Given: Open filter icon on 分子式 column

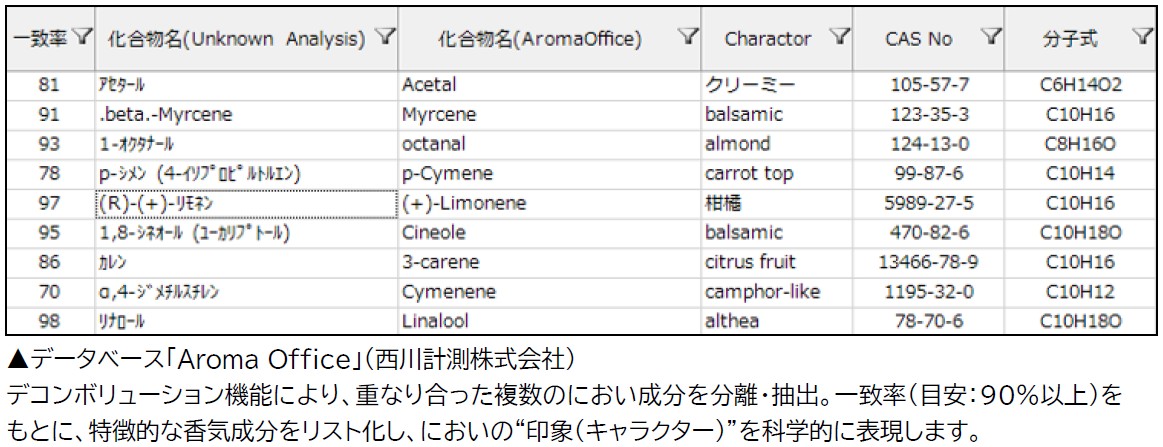Looking at the screenshot, I should (x=1144, y=36).
